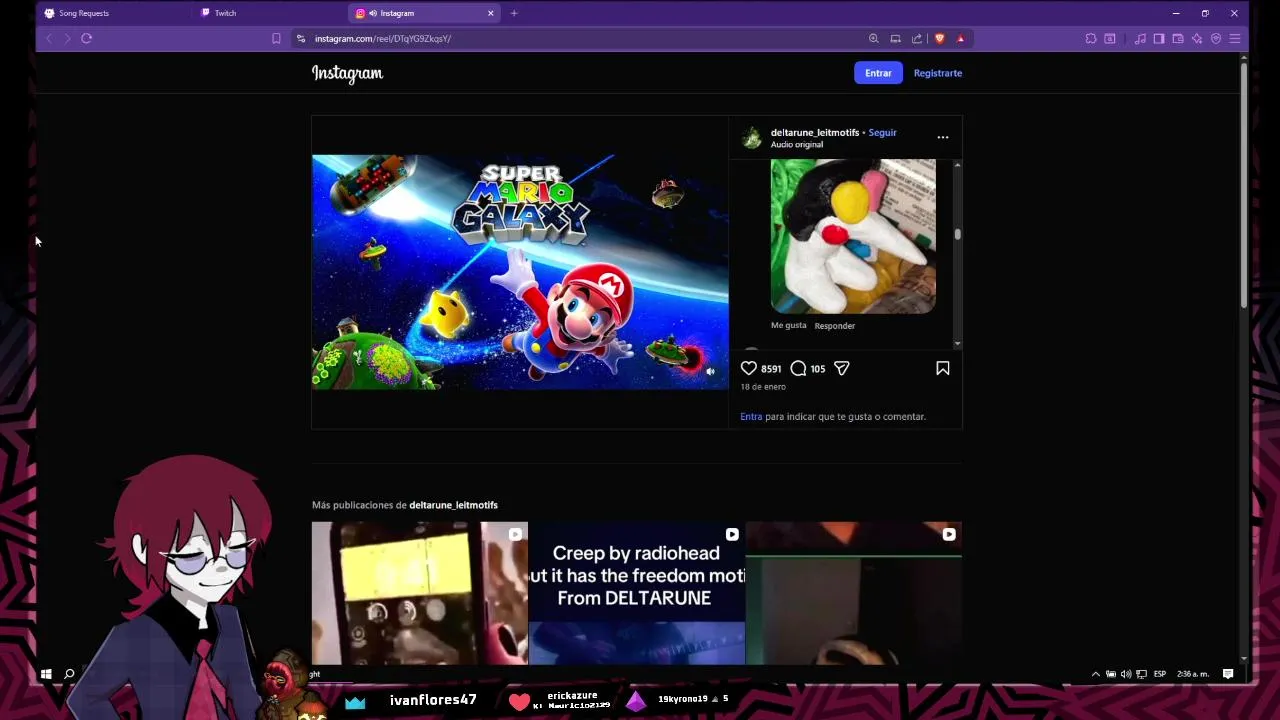Toggle the browser sidebar panel
The height and width of the screenshot is (720, 1280).
click(x=1159, y=38)
